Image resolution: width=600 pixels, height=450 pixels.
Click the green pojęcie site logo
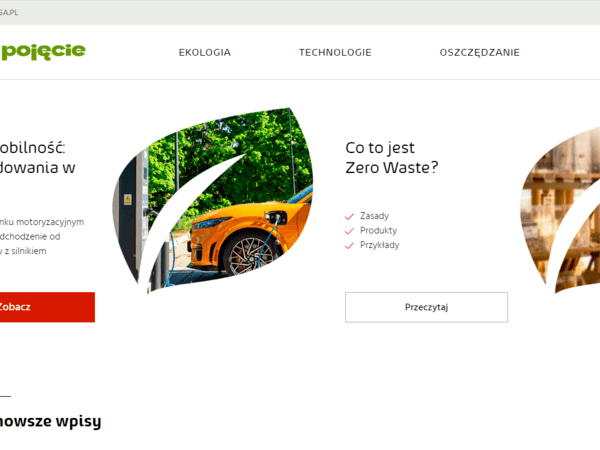pos(43,52)
